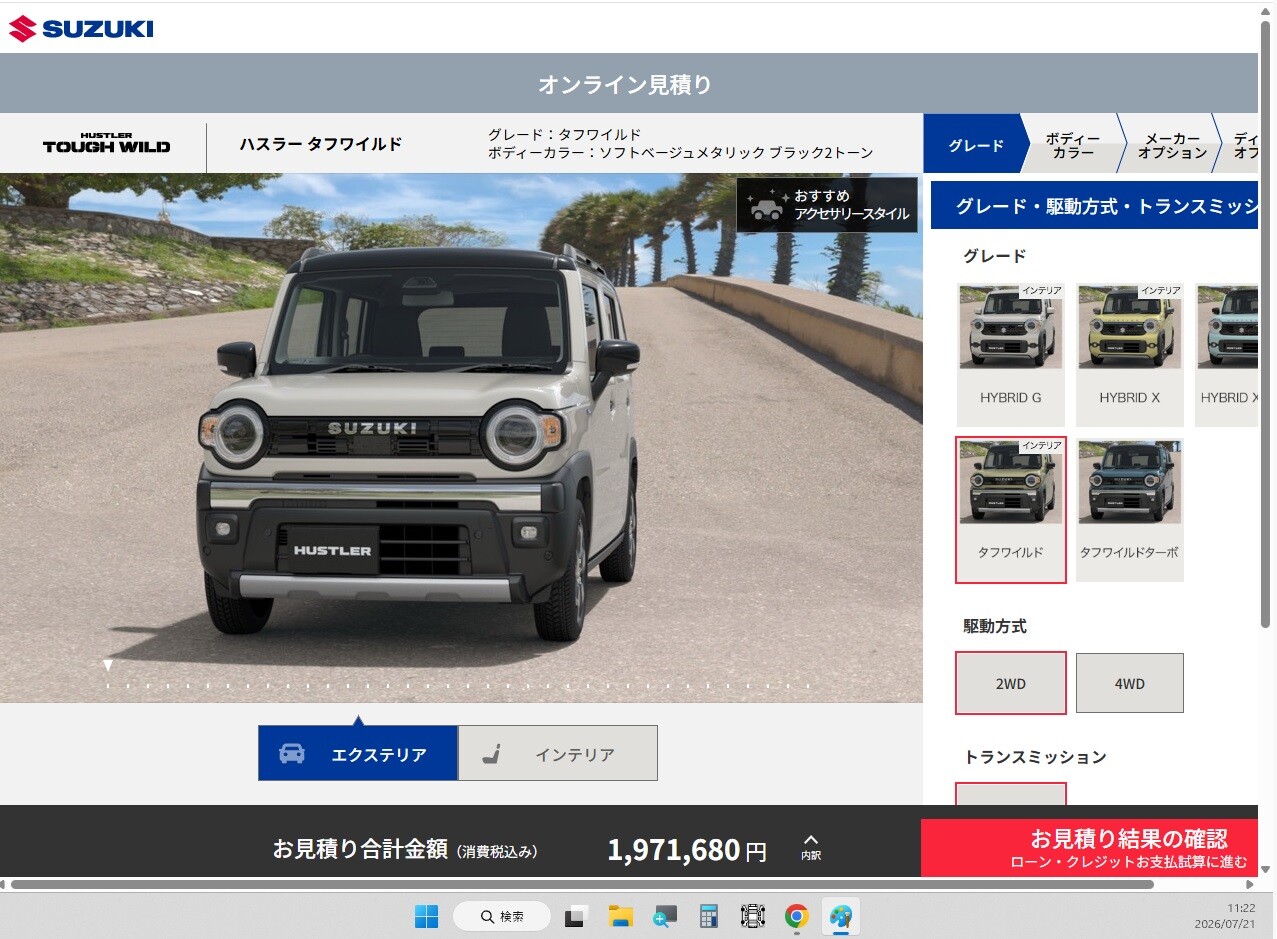
Task: Click the Paint app taskbar icon
Action: coord(841,916)
